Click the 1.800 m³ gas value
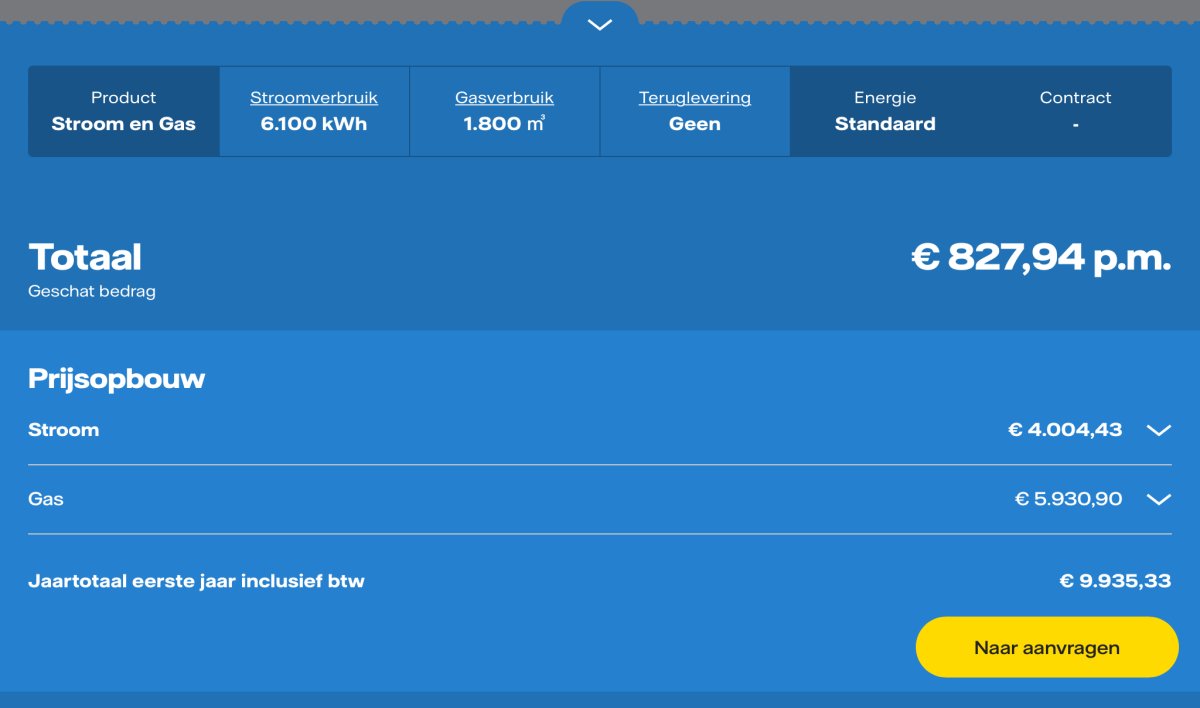Viewport: 1200px width, 708px height. [x=504, y=124]
